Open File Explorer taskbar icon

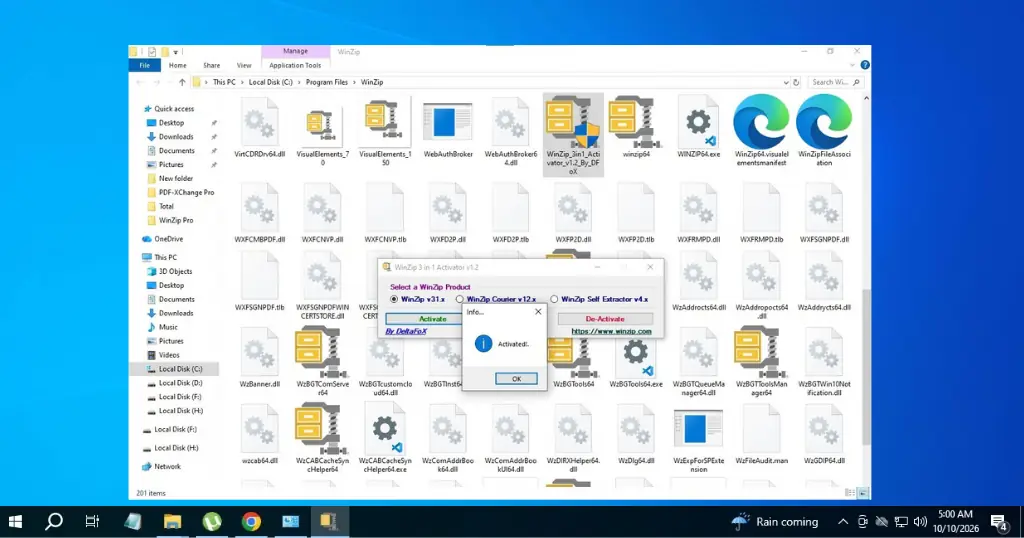click(172, 521)
